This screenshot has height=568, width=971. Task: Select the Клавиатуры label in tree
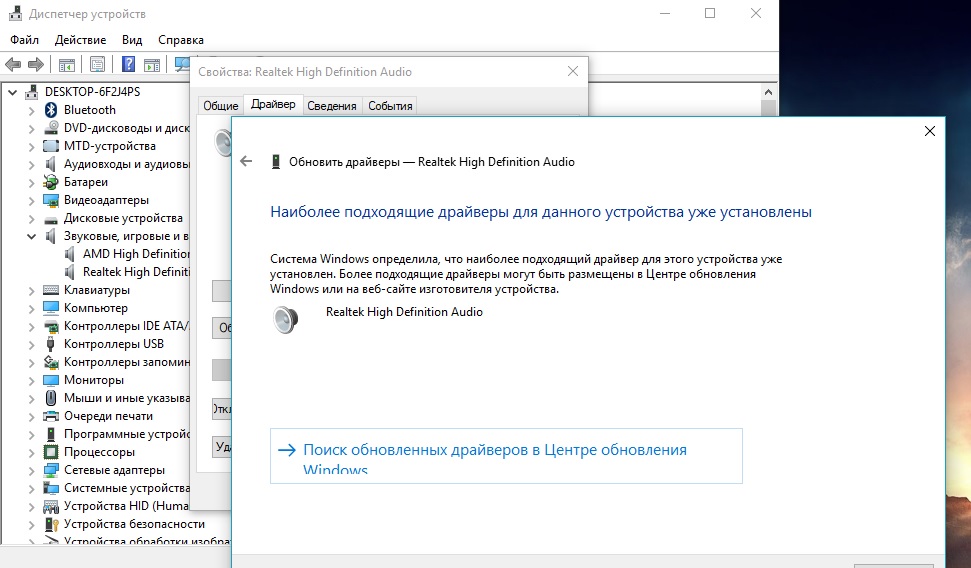point(97,290)
